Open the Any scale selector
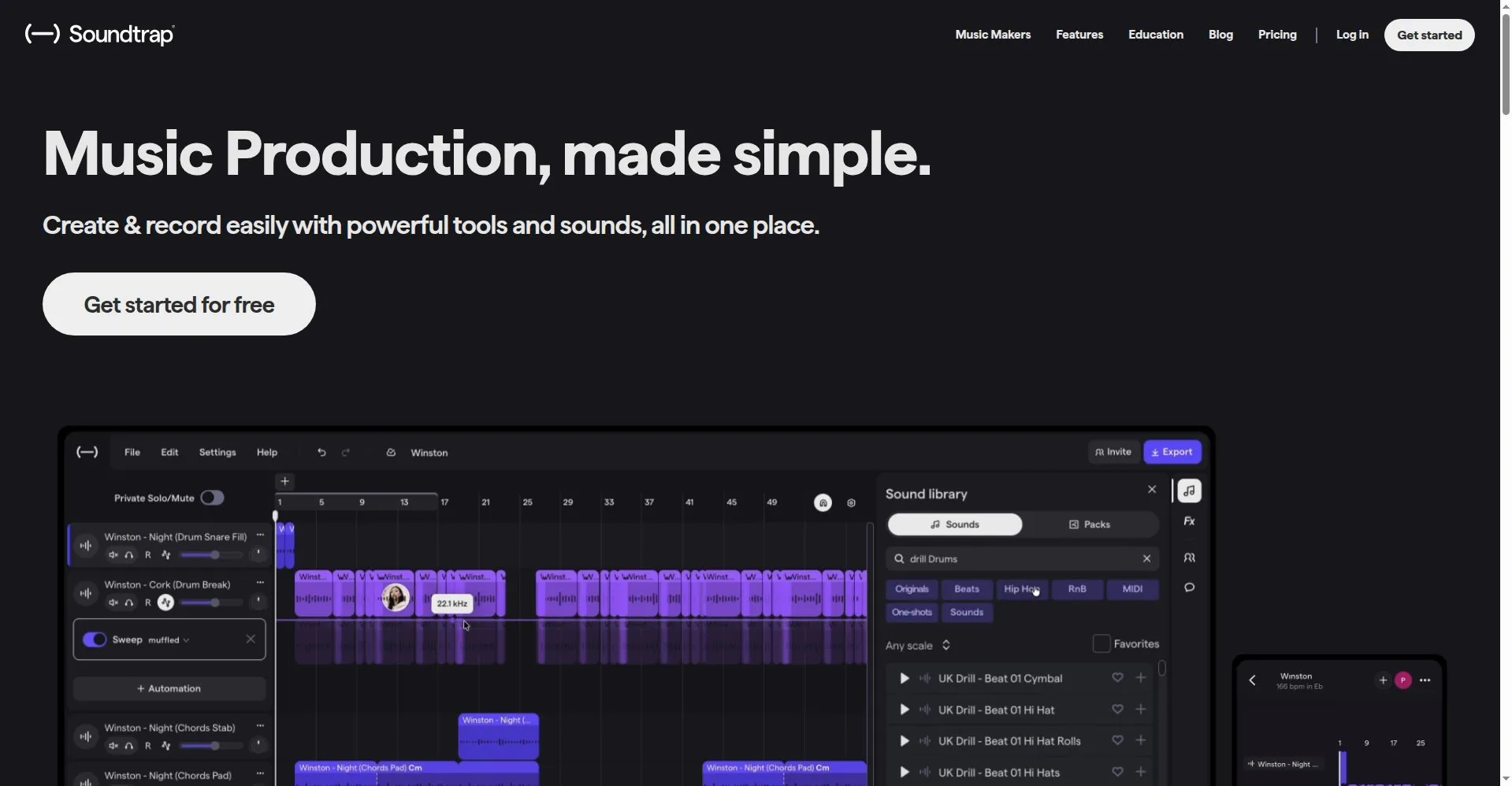The height and width of the screenshot is (786, 1512). [x=918, y=645]
